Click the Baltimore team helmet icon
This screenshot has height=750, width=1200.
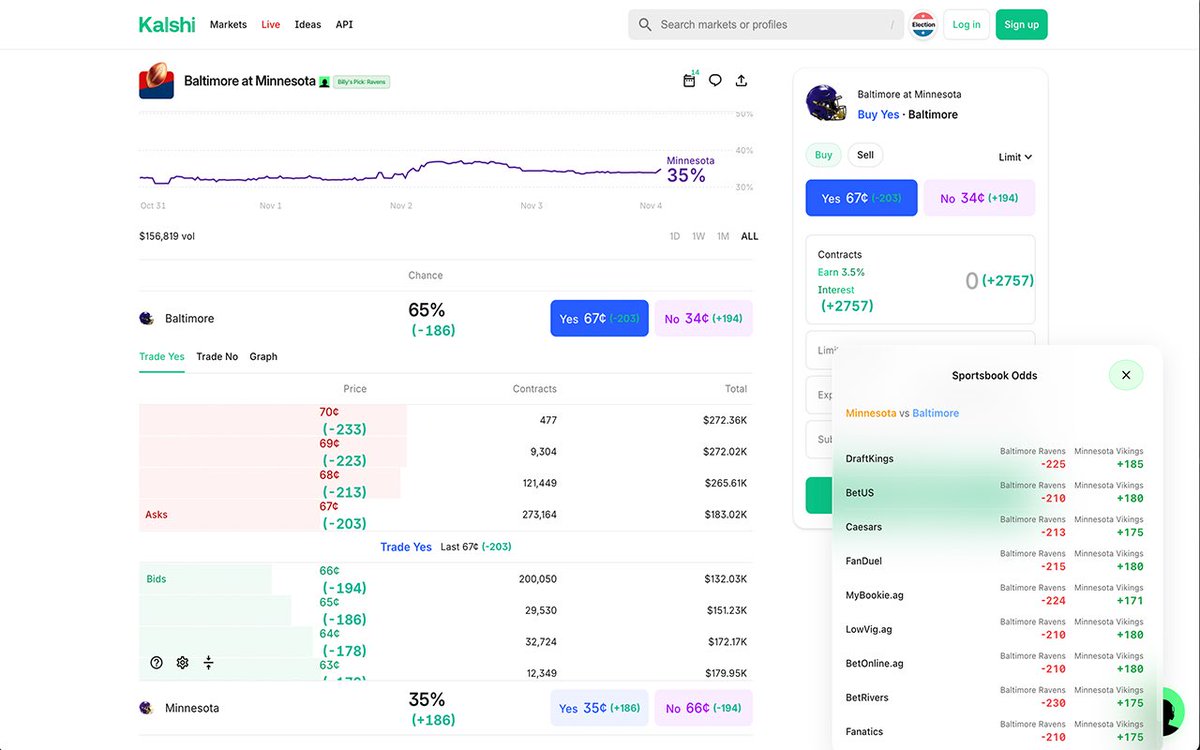tap(146, 318)
